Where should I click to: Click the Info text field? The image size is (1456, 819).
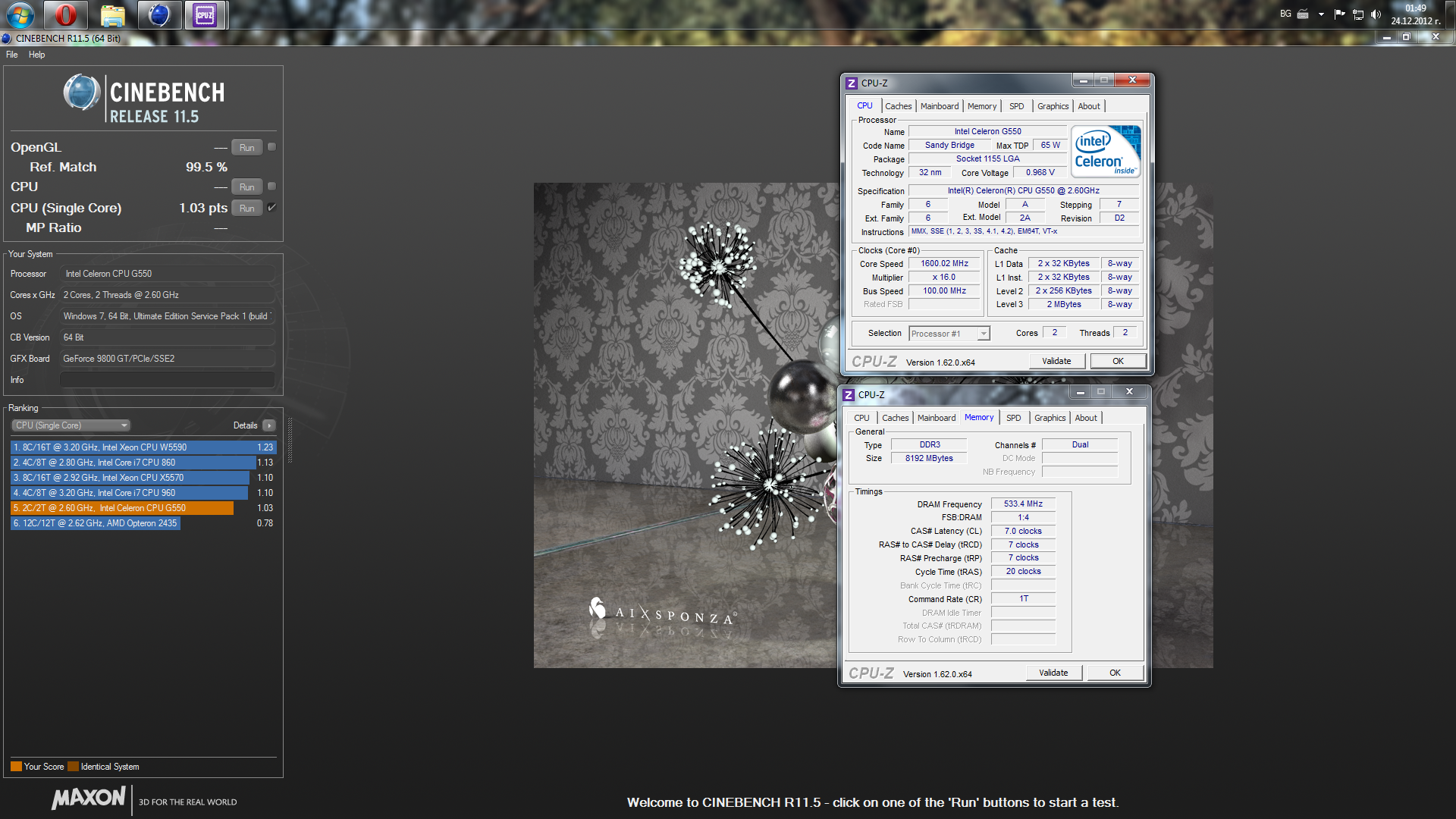[x=167, y=380]
